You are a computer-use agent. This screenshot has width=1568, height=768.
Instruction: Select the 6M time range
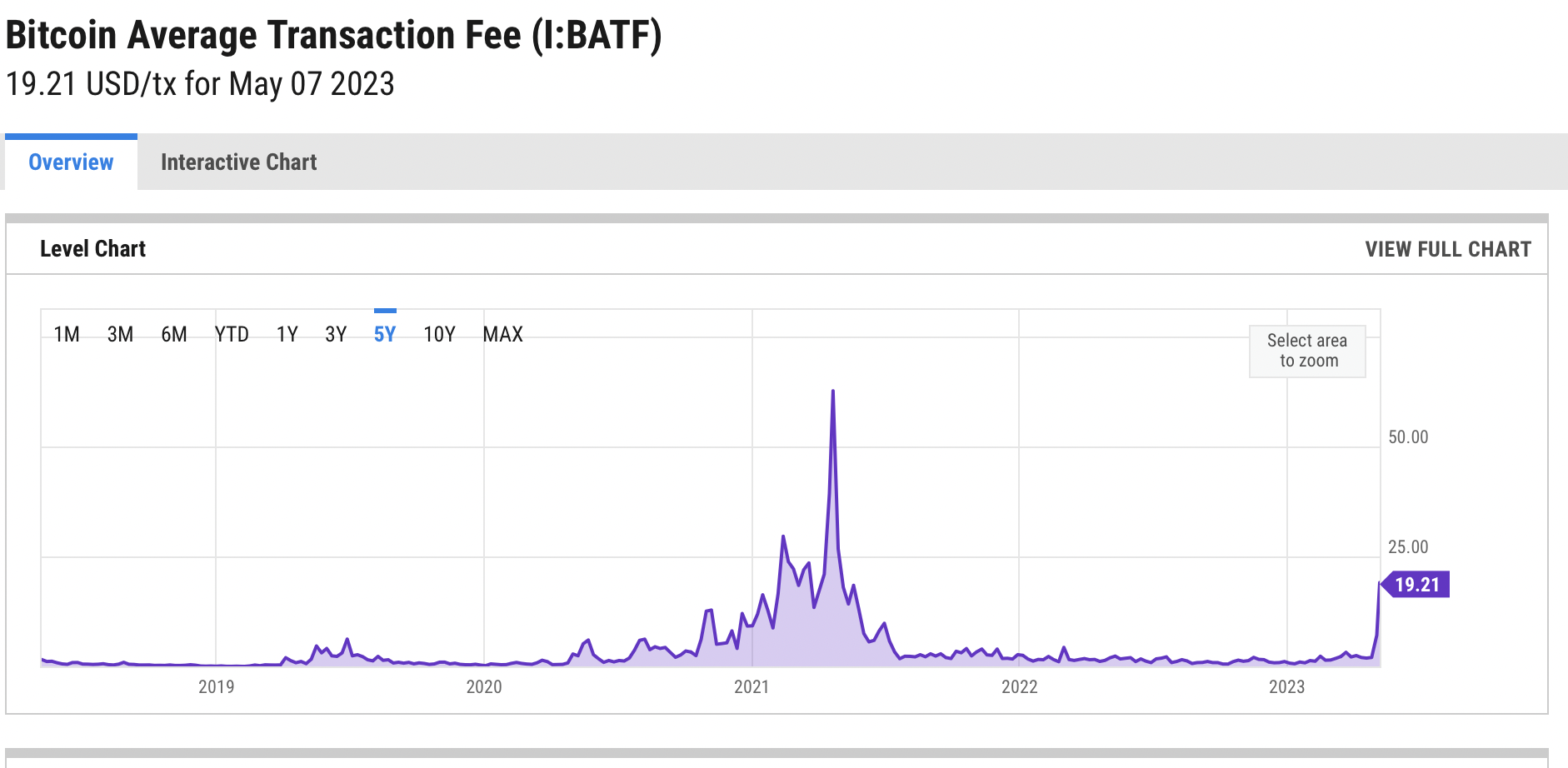[174, 334]
